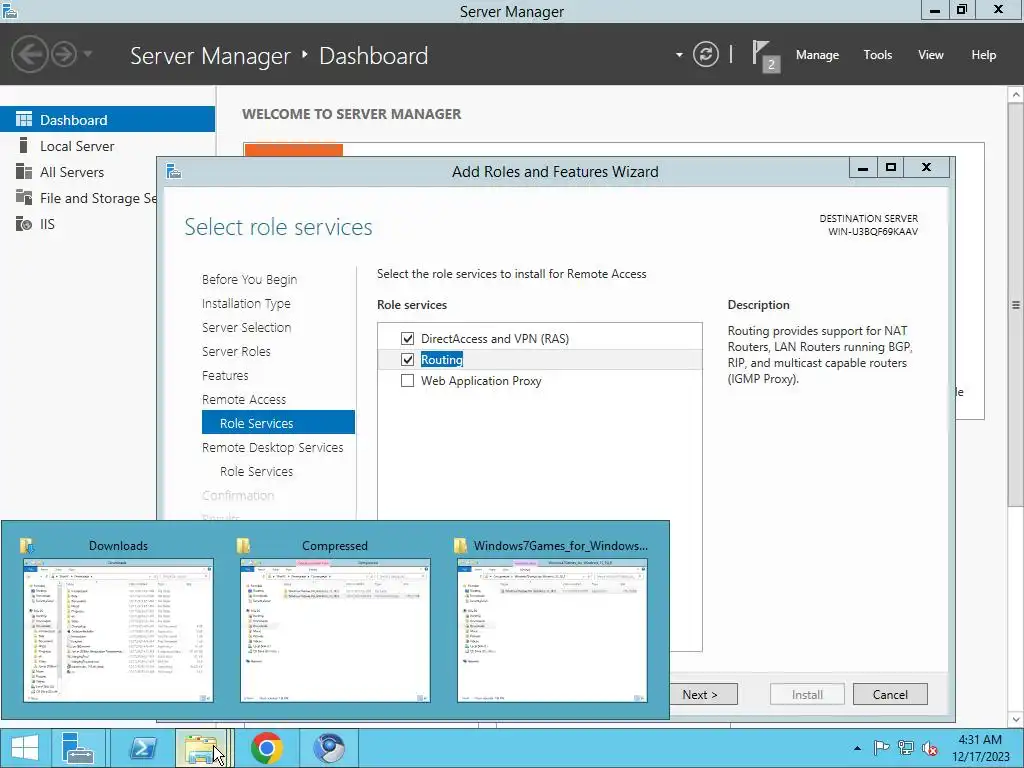Click the Server Manager vertical scrollbar
Viewport: 1024px width, 768px height.
pos(1016,304)
